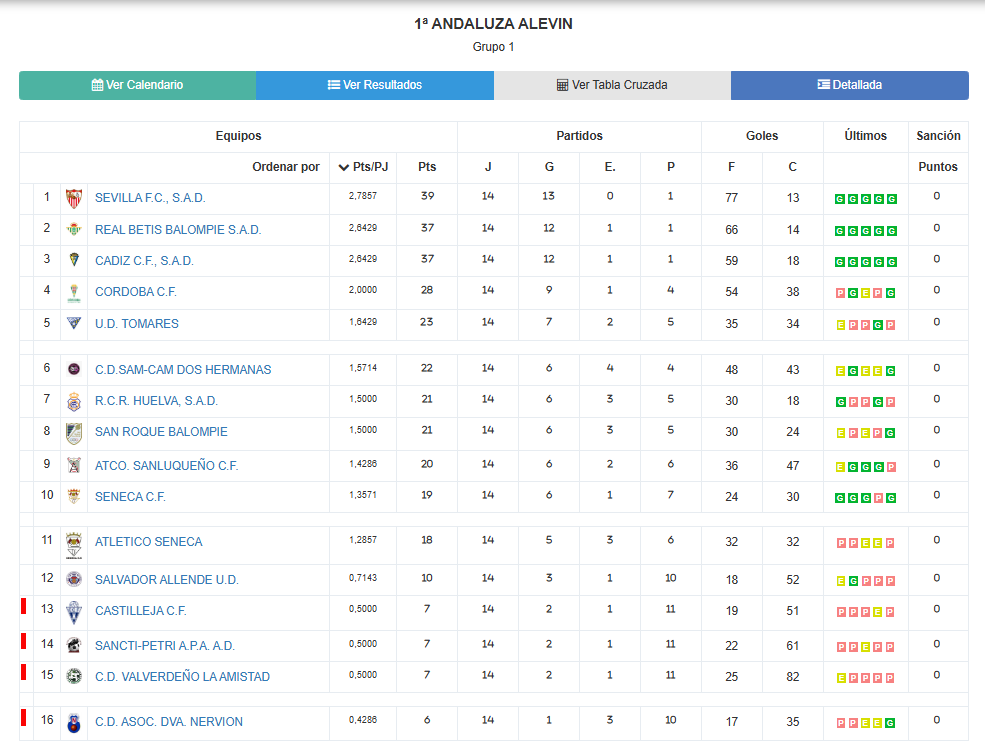Open the Ver Calendario tab
Image resolution: width=985 pixels, height=756 pixels.
click(137, 85)
